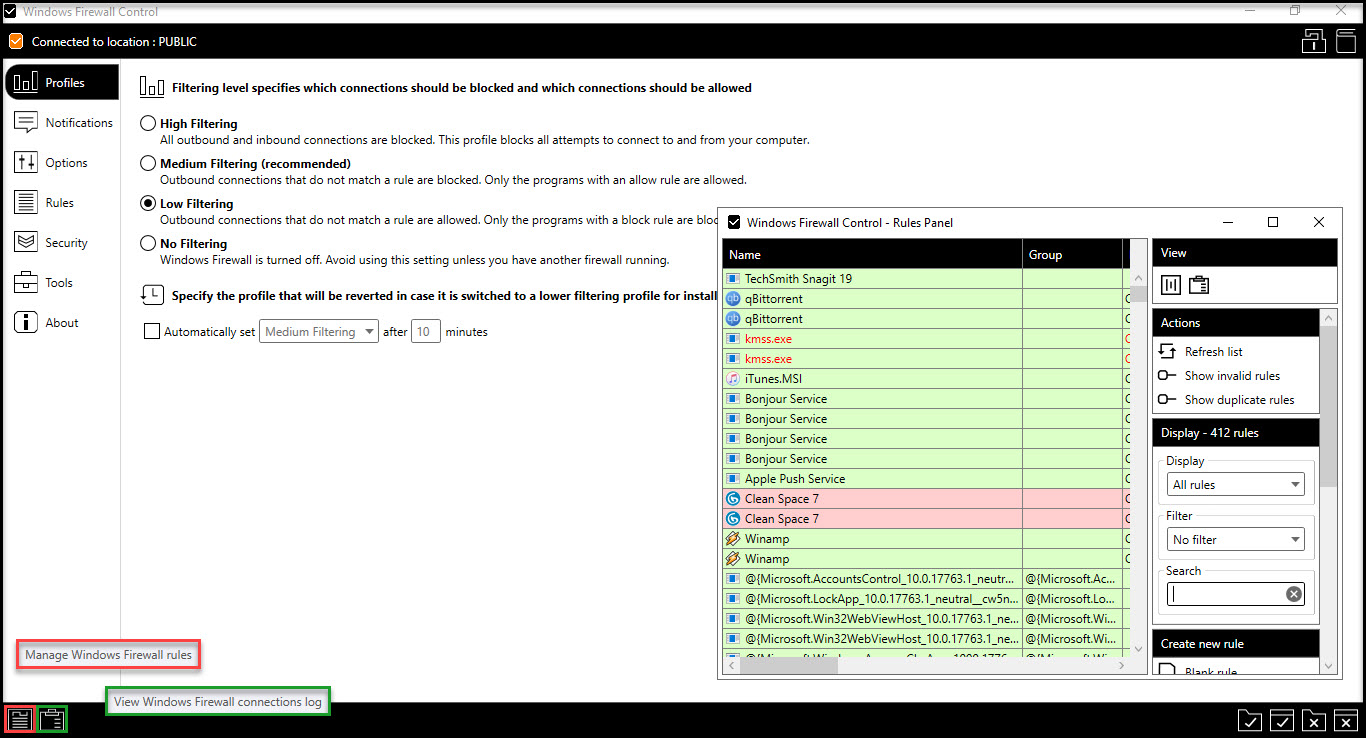Open the No filter dropdown
Viewport: 1366px width, 738px height.
click(1236, 540)
